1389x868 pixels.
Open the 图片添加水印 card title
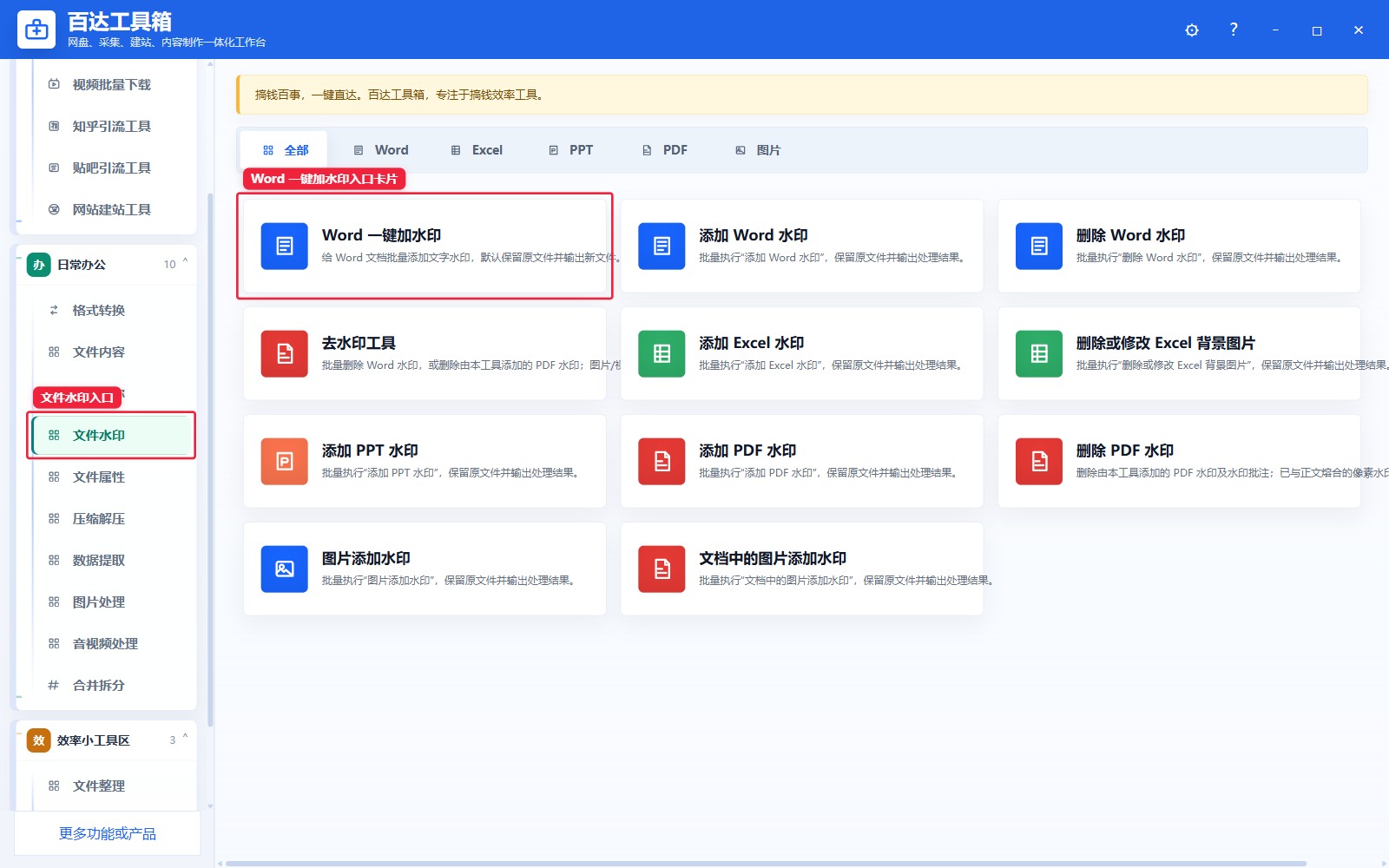366,558
